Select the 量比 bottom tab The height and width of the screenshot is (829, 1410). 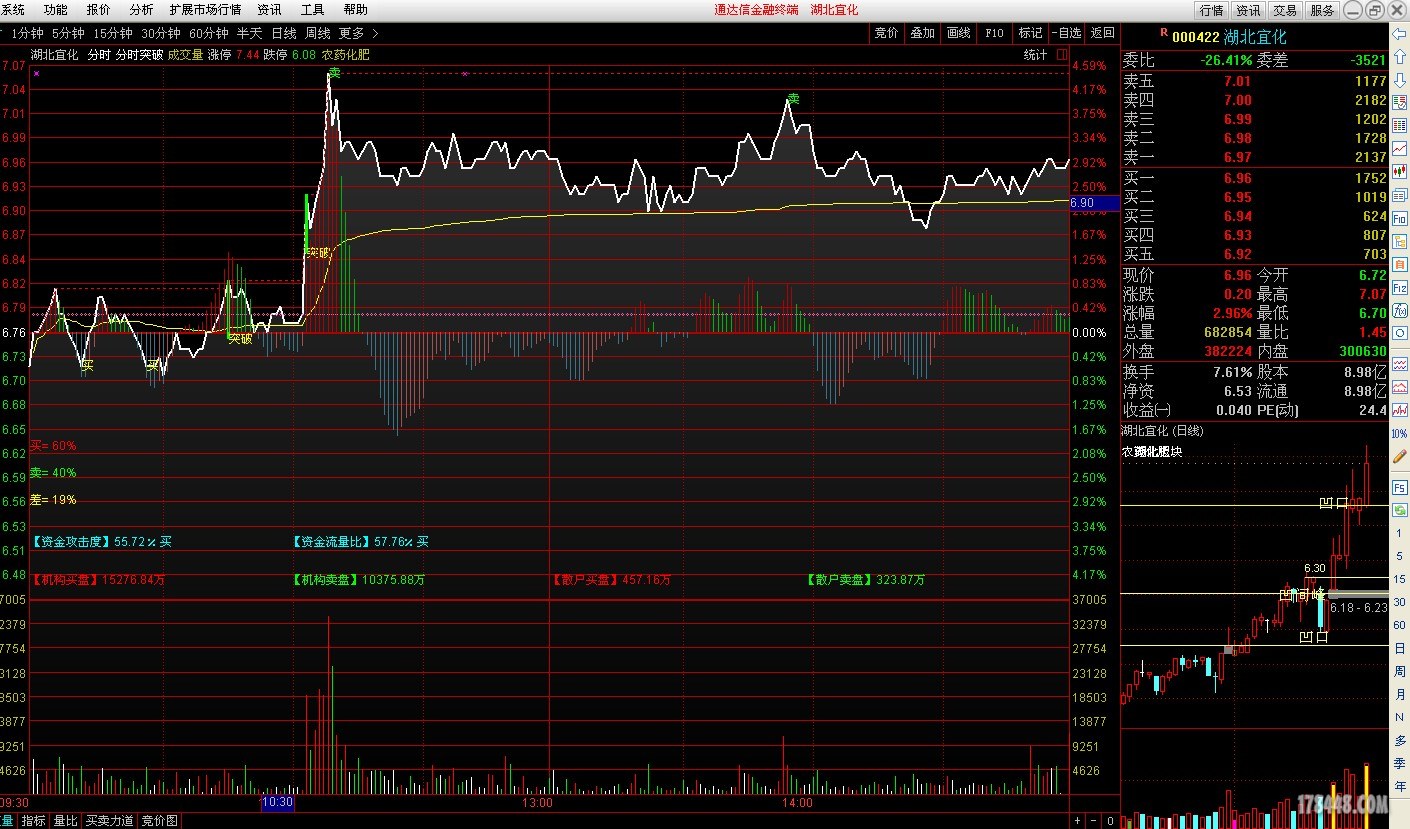[66, 821]
